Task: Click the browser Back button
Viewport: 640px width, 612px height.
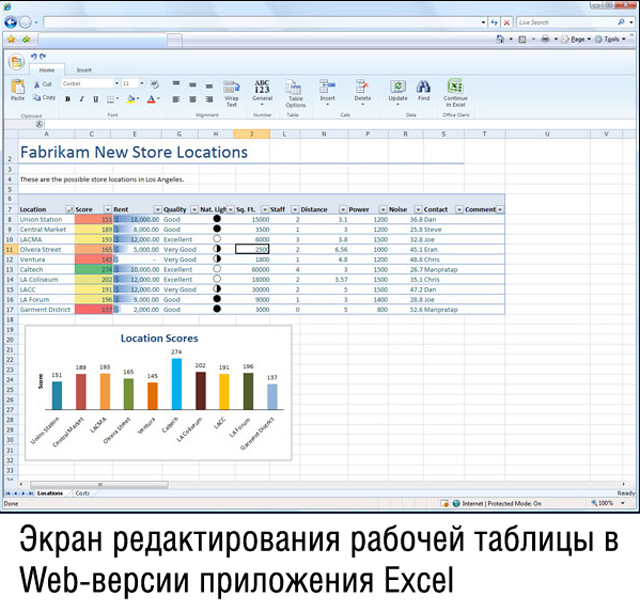Action: click(11, 22)
